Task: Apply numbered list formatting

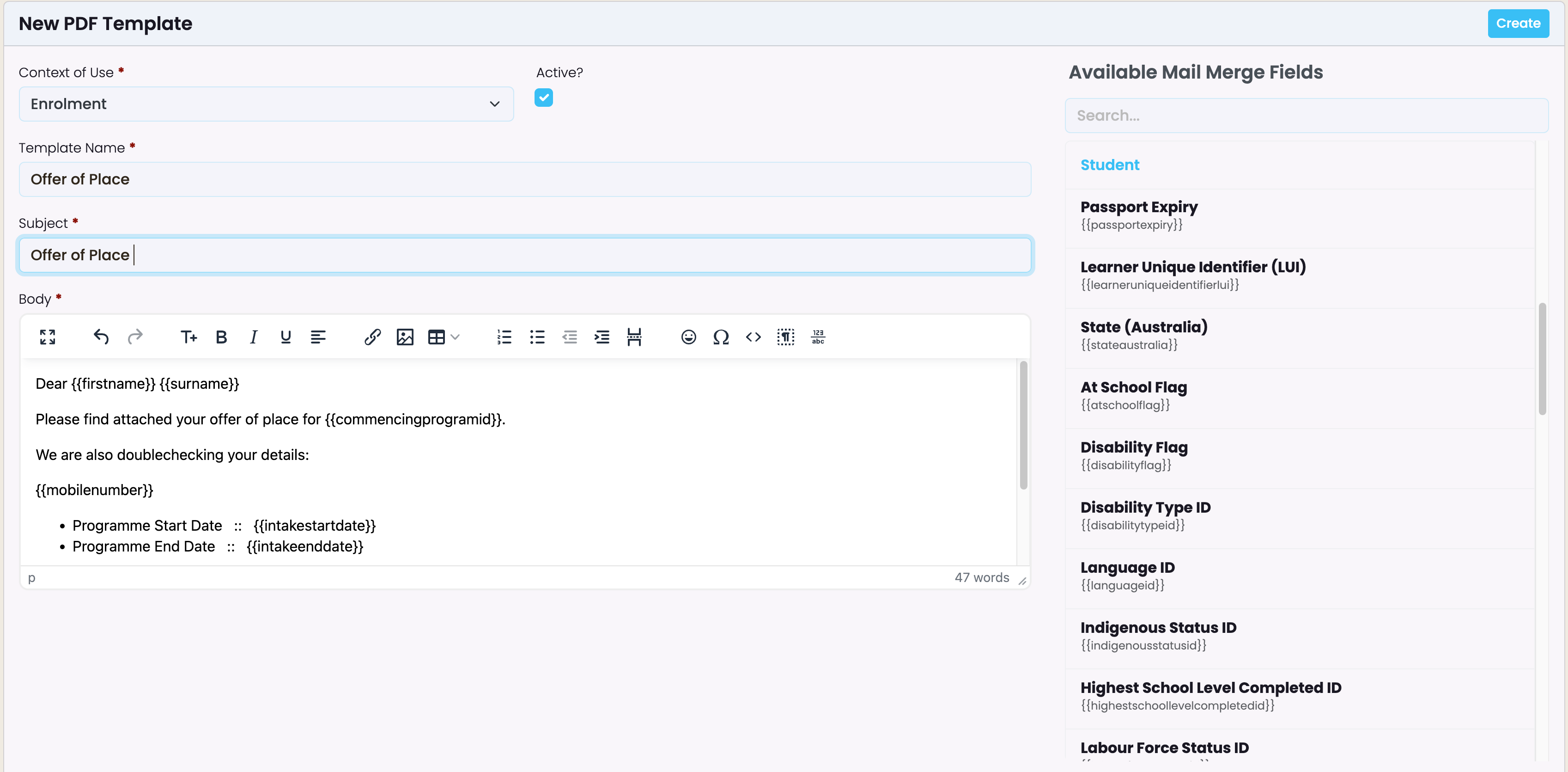Action: (x=504, y=337)
